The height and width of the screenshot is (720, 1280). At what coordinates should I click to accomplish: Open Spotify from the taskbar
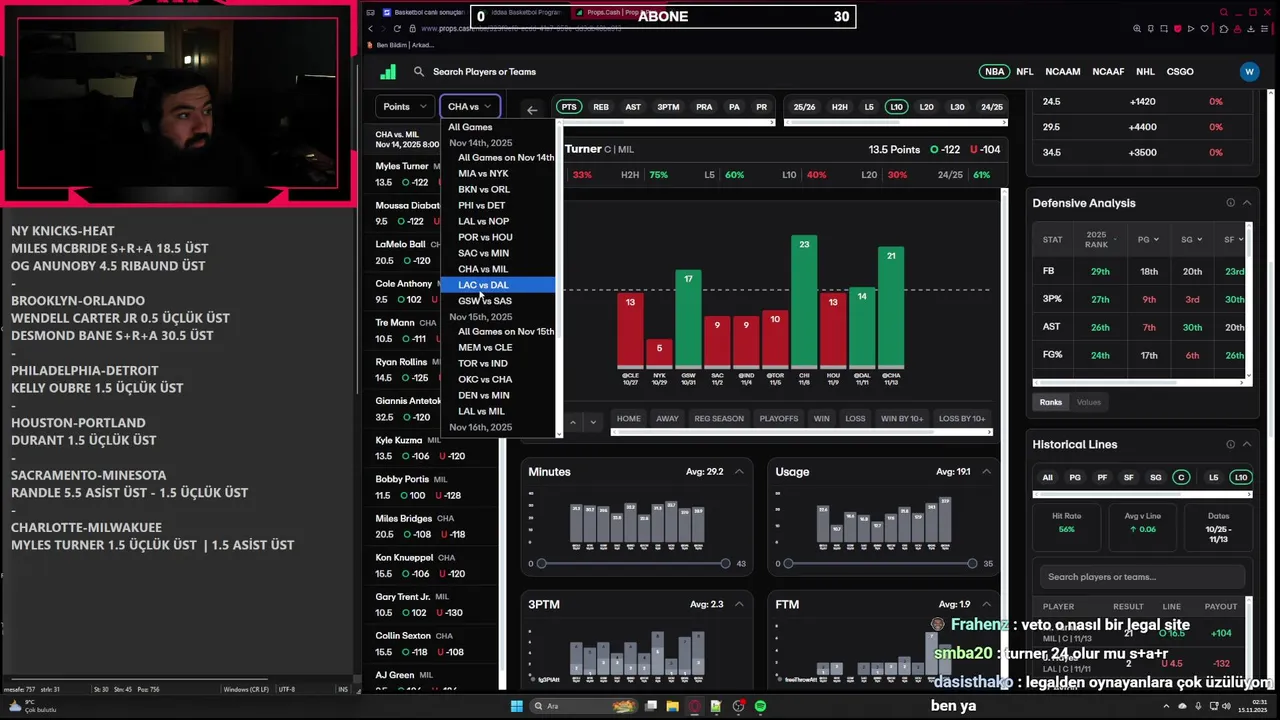click(x=760, y=706)
